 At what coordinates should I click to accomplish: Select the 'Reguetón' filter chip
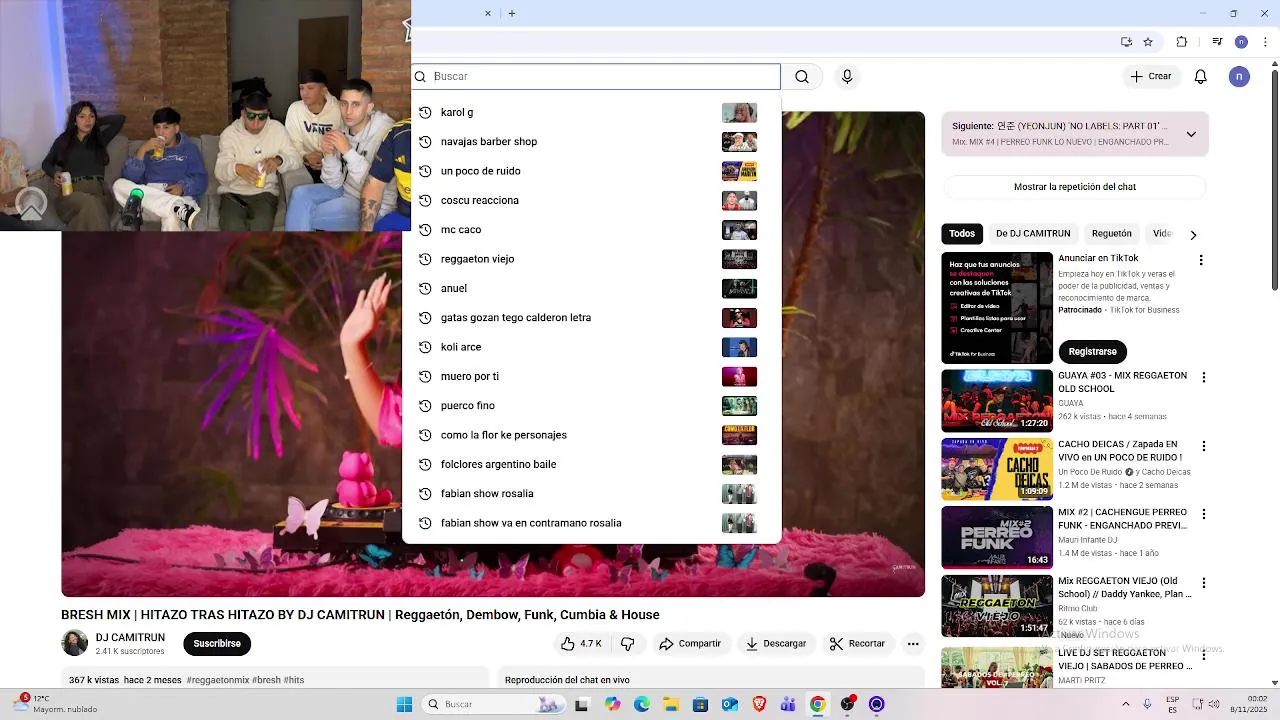click(1112, 234)
